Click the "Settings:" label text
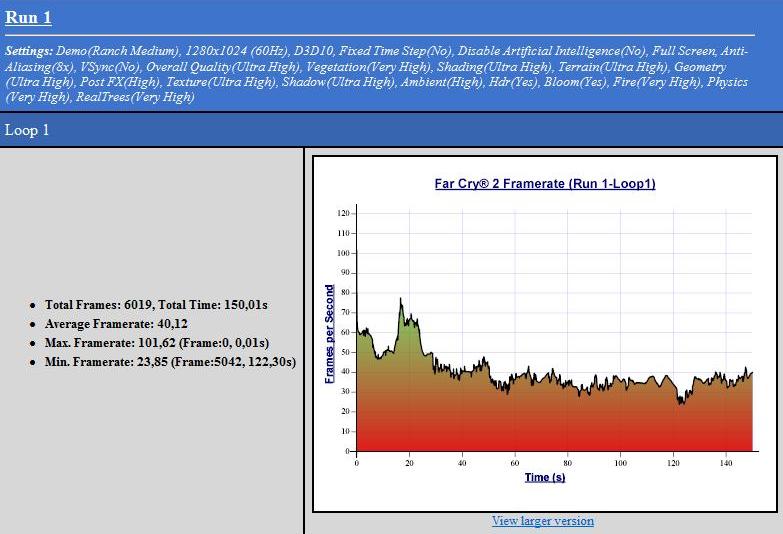This screenshot has height=534, width=783. (x=29, y=51)
